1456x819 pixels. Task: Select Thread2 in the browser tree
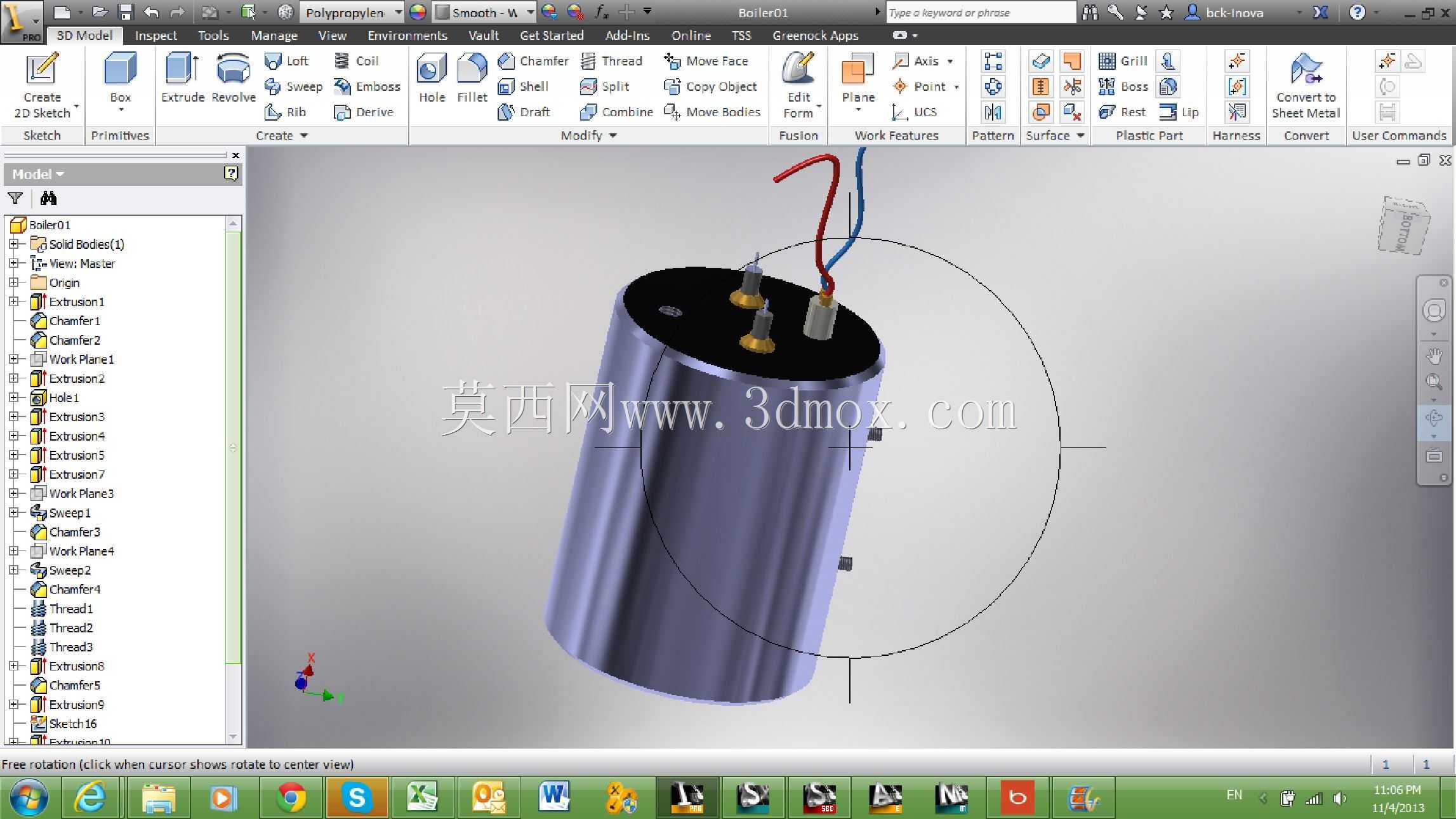coord(71,628)
